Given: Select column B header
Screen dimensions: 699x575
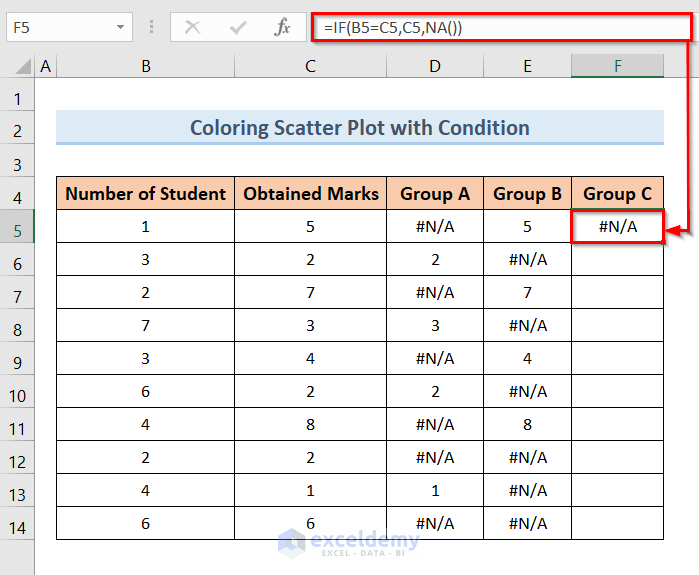Looking at the screenshot, I should tap(146, 67).
